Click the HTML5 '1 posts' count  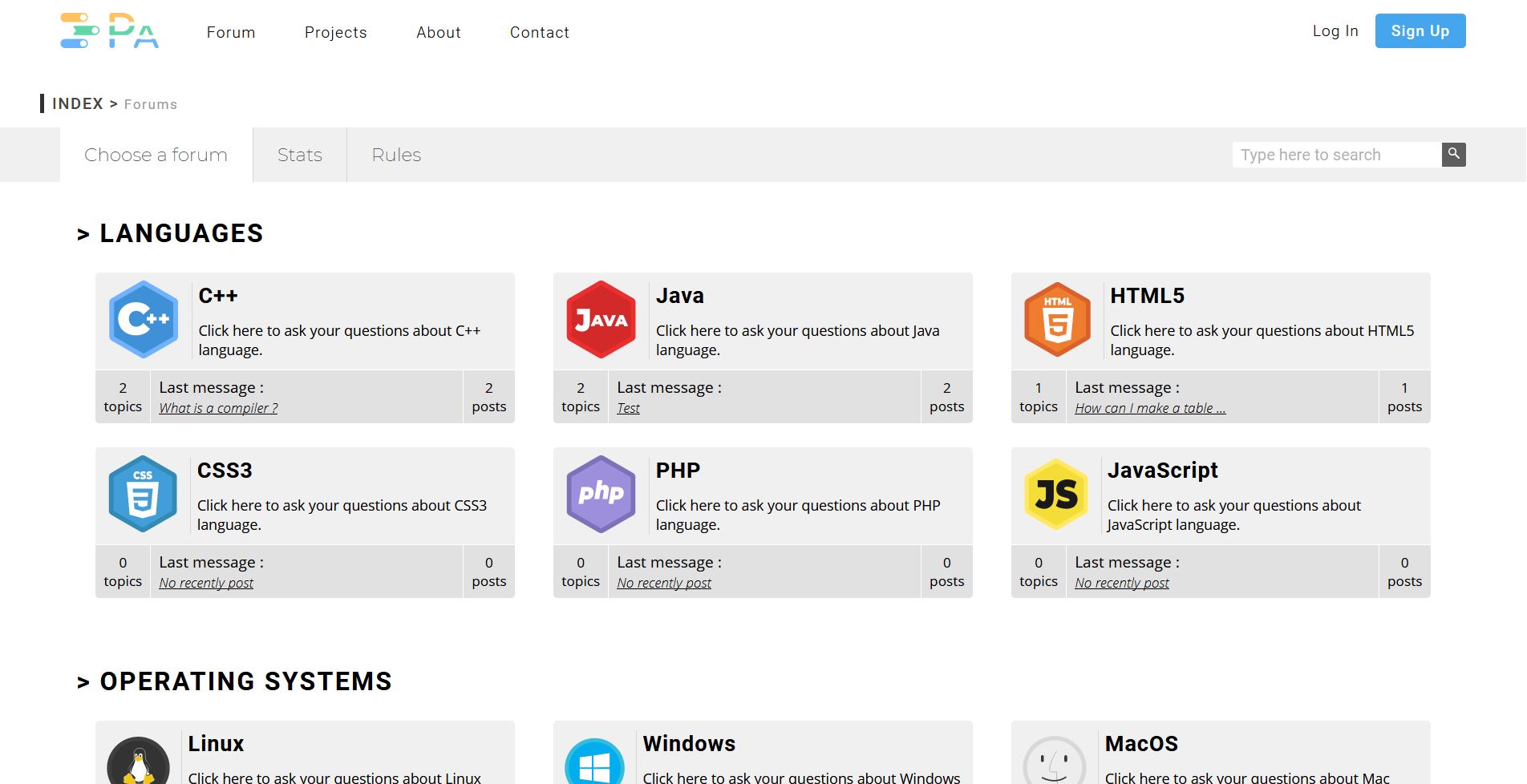(1405, 397)
